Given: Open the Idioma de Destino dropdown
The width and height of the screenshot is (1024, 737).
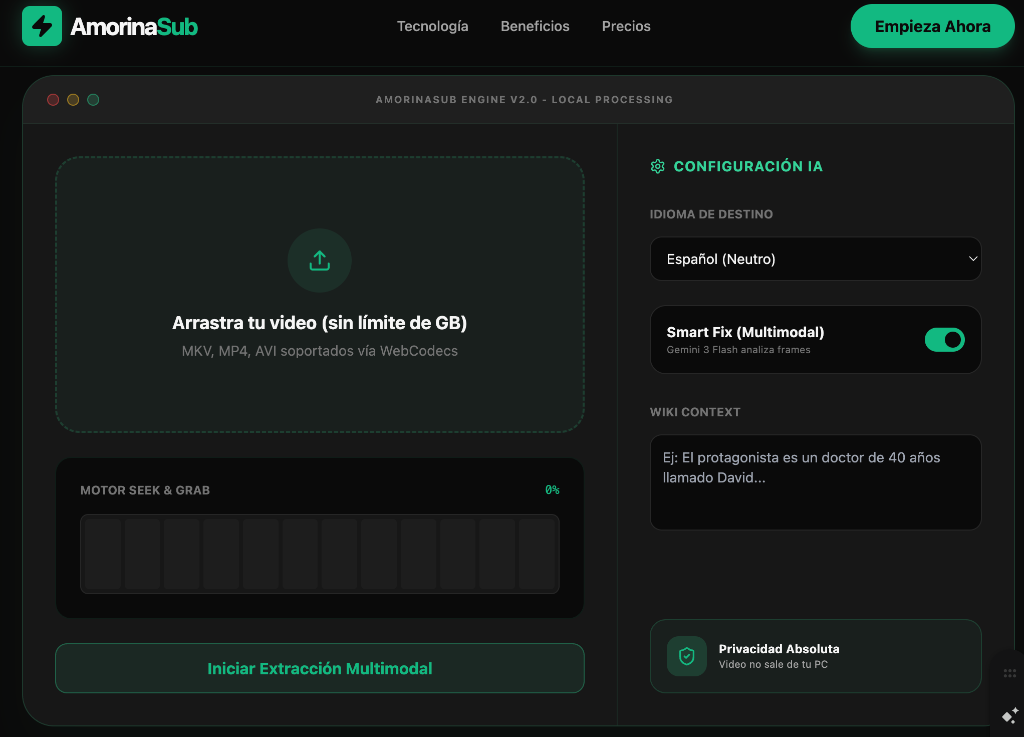Looking at the screenshot, I should pyautogui.click(x=815, y=259).
